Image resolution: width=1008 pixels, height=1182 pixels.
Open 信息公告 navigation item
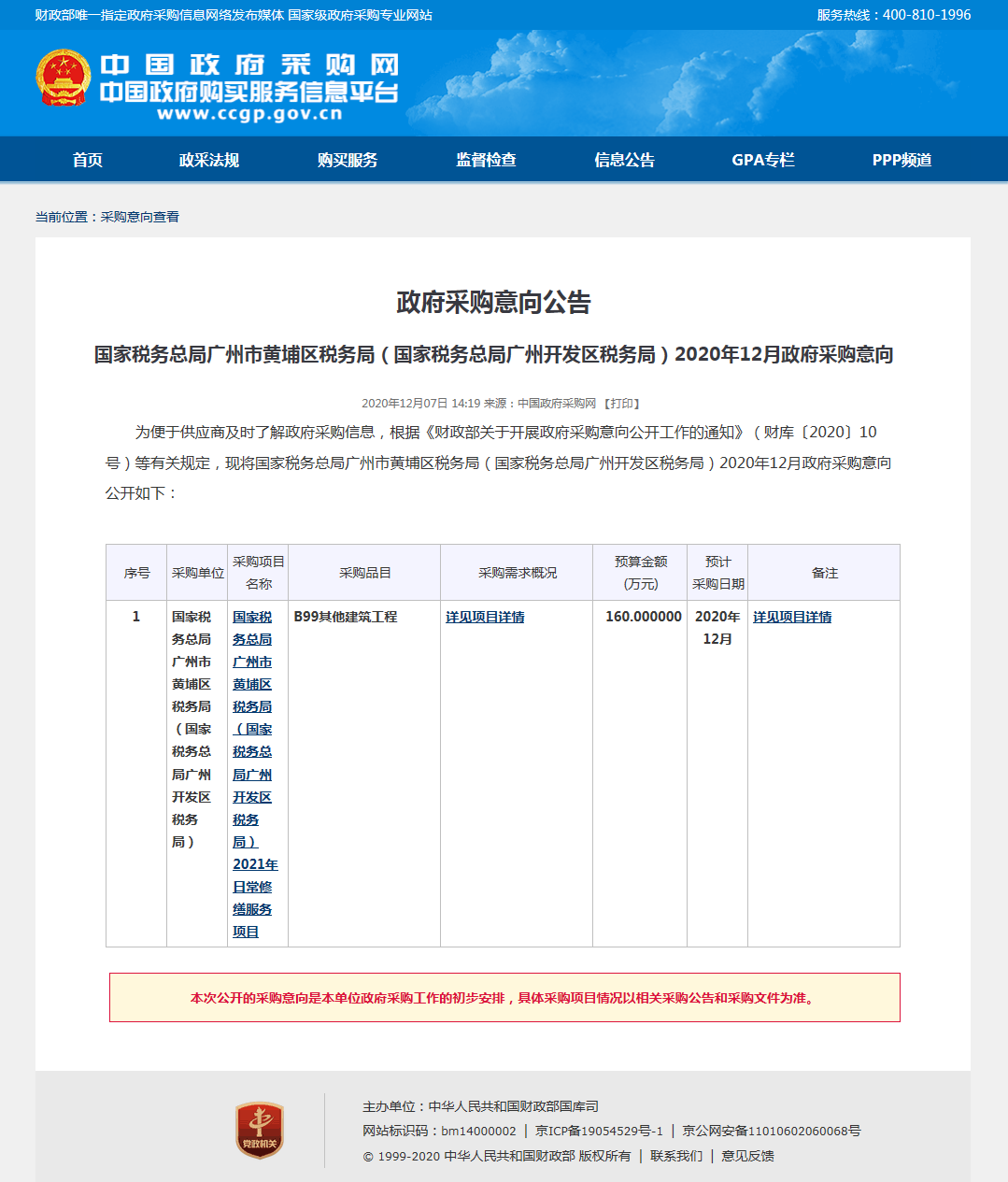tap(624, 160)
